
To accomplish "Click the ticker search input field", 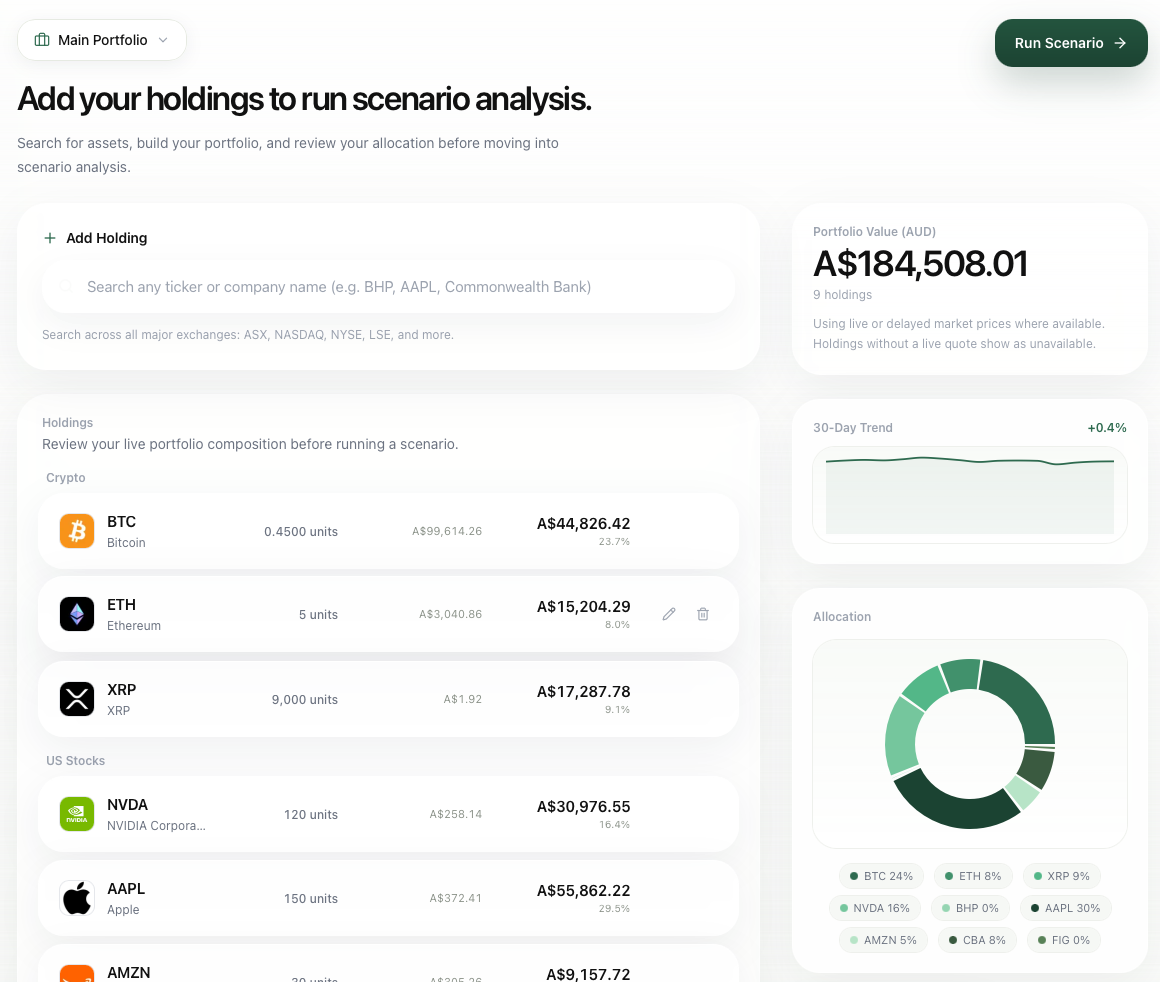I will (x=388, y=286).
